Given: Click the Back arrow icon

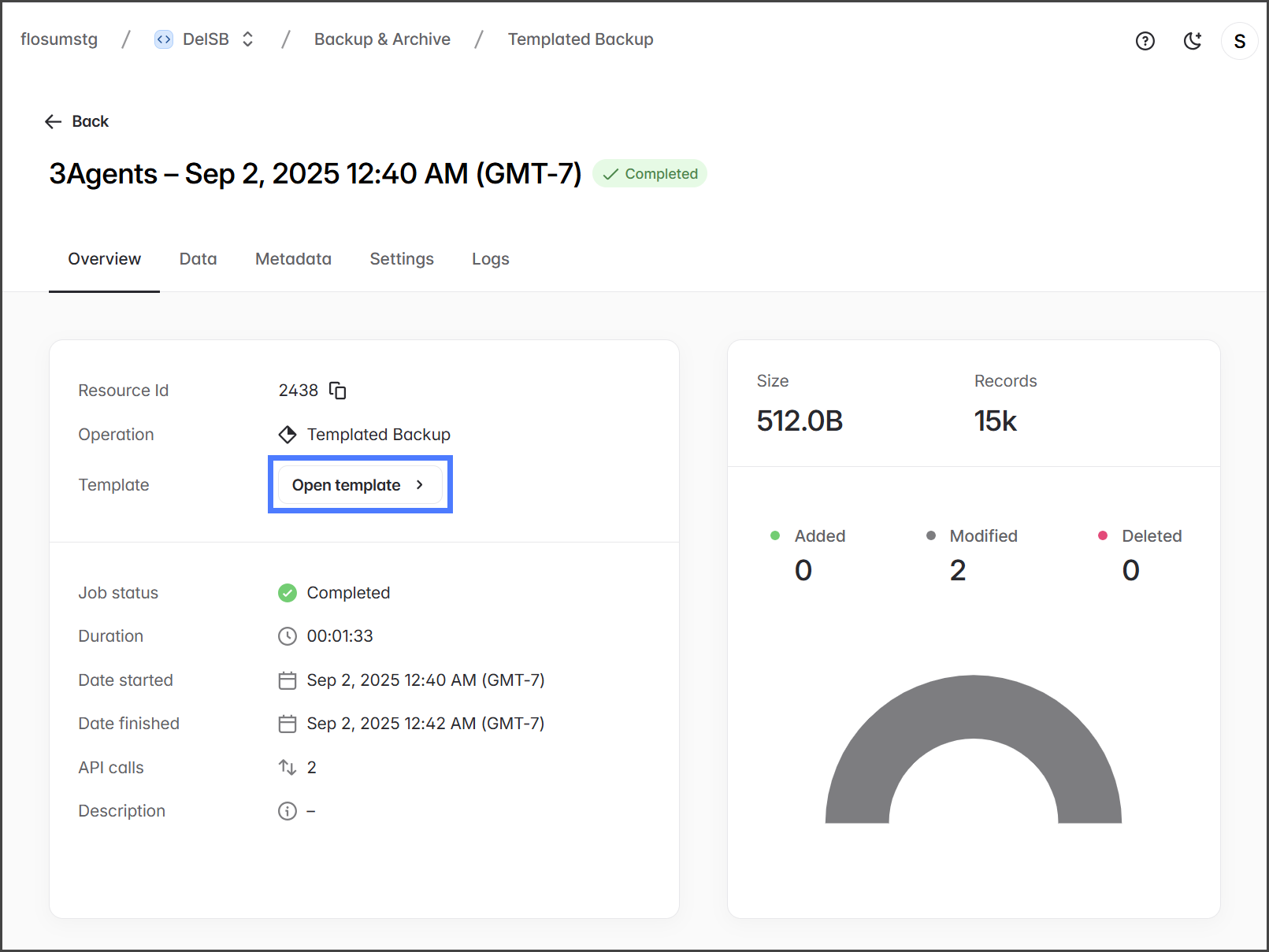Looking at the screenshot, I should tap(53, 121).
